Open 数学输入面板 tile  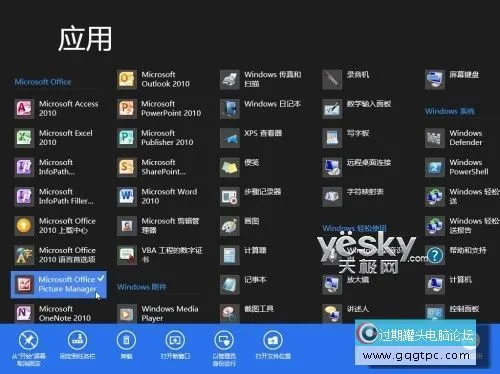coord(357,109)
